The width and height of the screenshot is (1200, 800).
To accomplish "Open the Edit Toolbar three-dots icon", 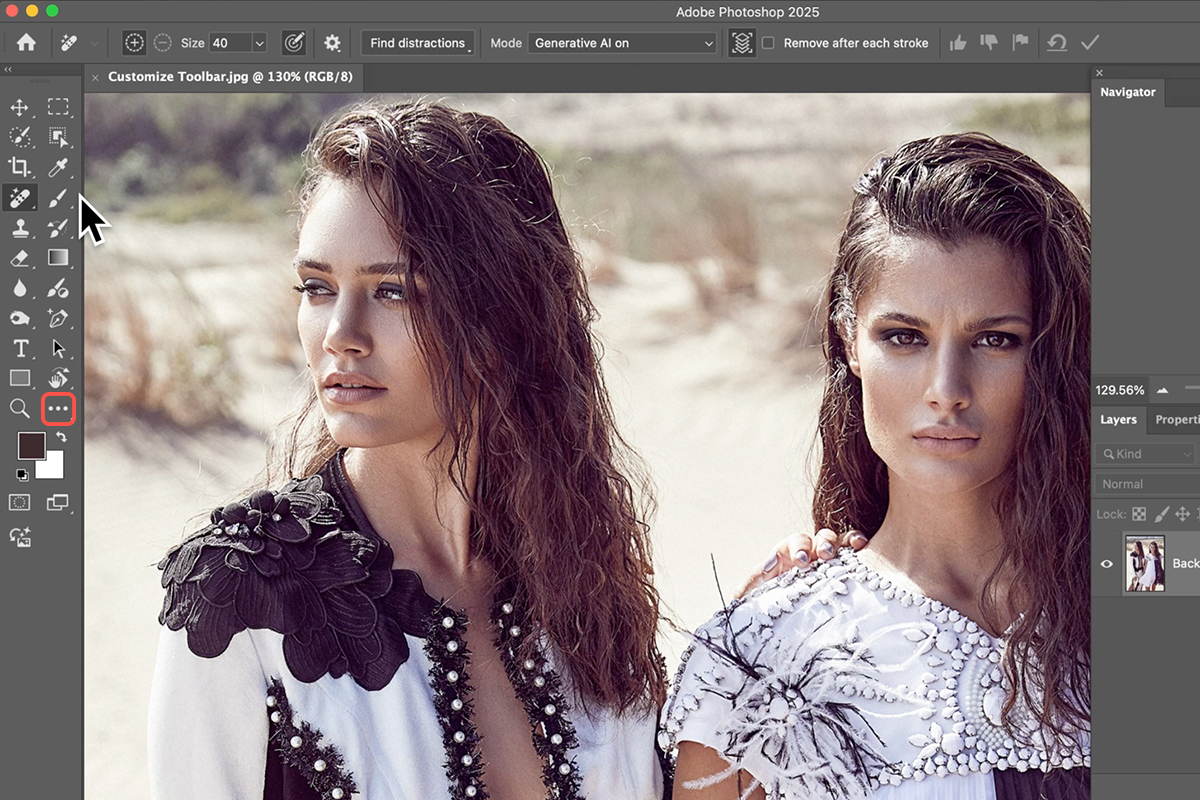I will pyautogui.click(x=58, y=409).
